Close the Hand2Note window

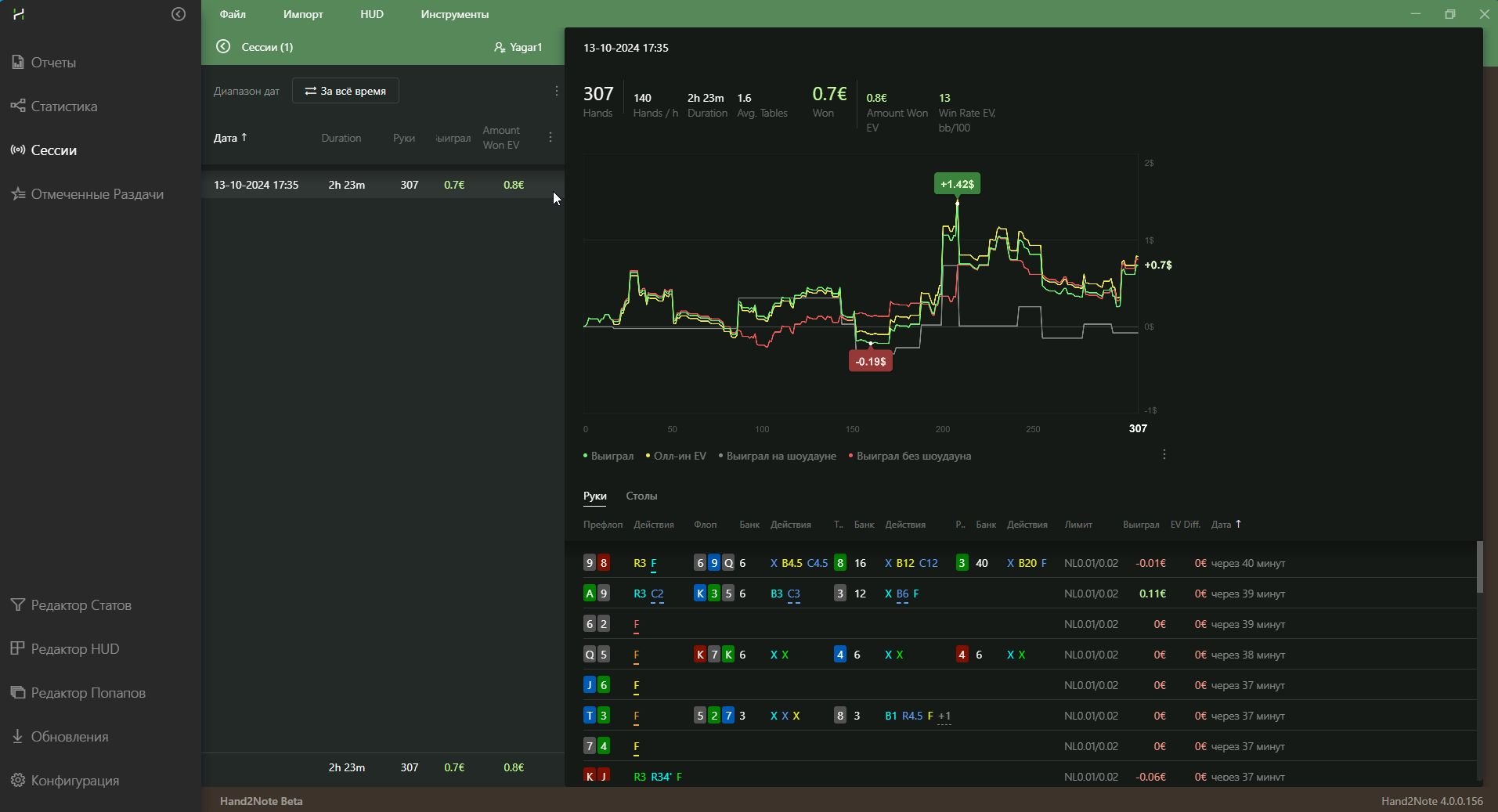(1484, 14)
